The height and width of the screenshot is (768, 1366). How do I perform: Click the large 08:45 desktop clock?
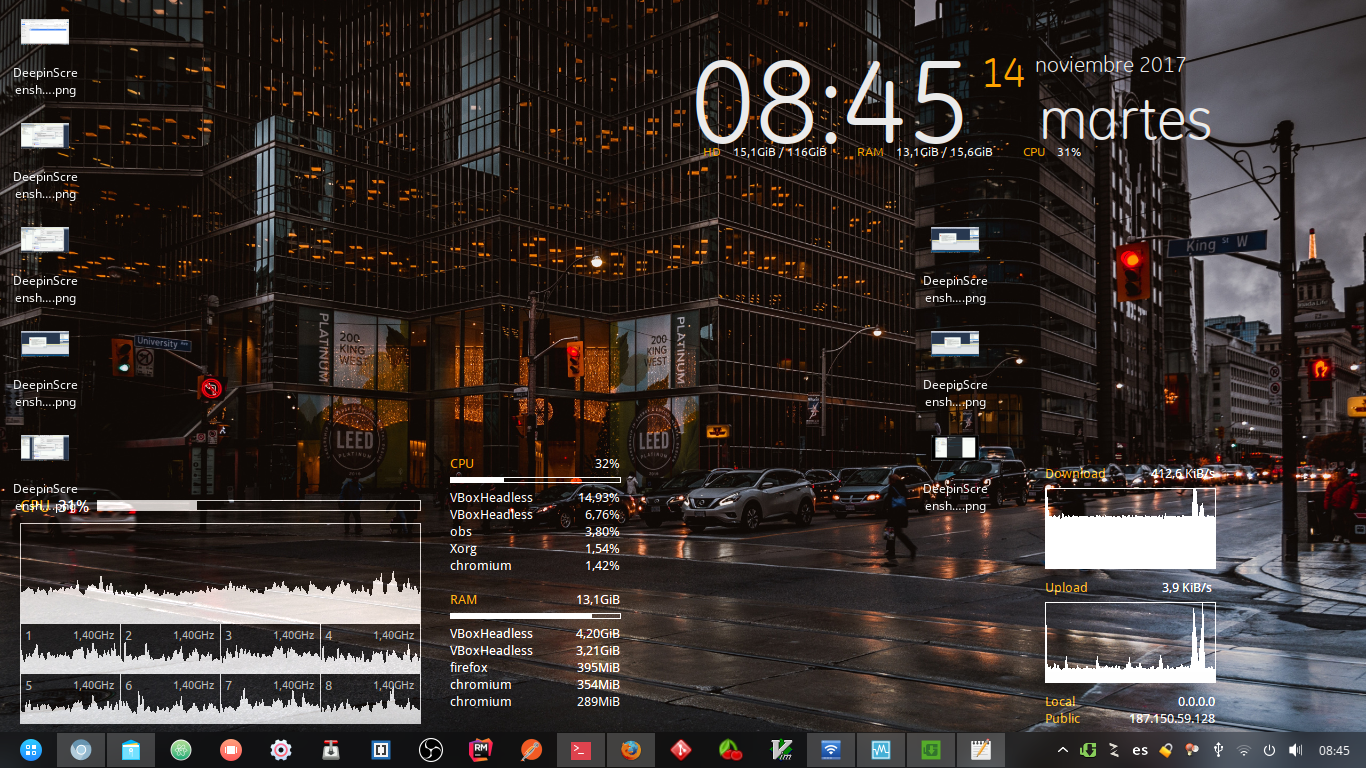tap(829, 102)
